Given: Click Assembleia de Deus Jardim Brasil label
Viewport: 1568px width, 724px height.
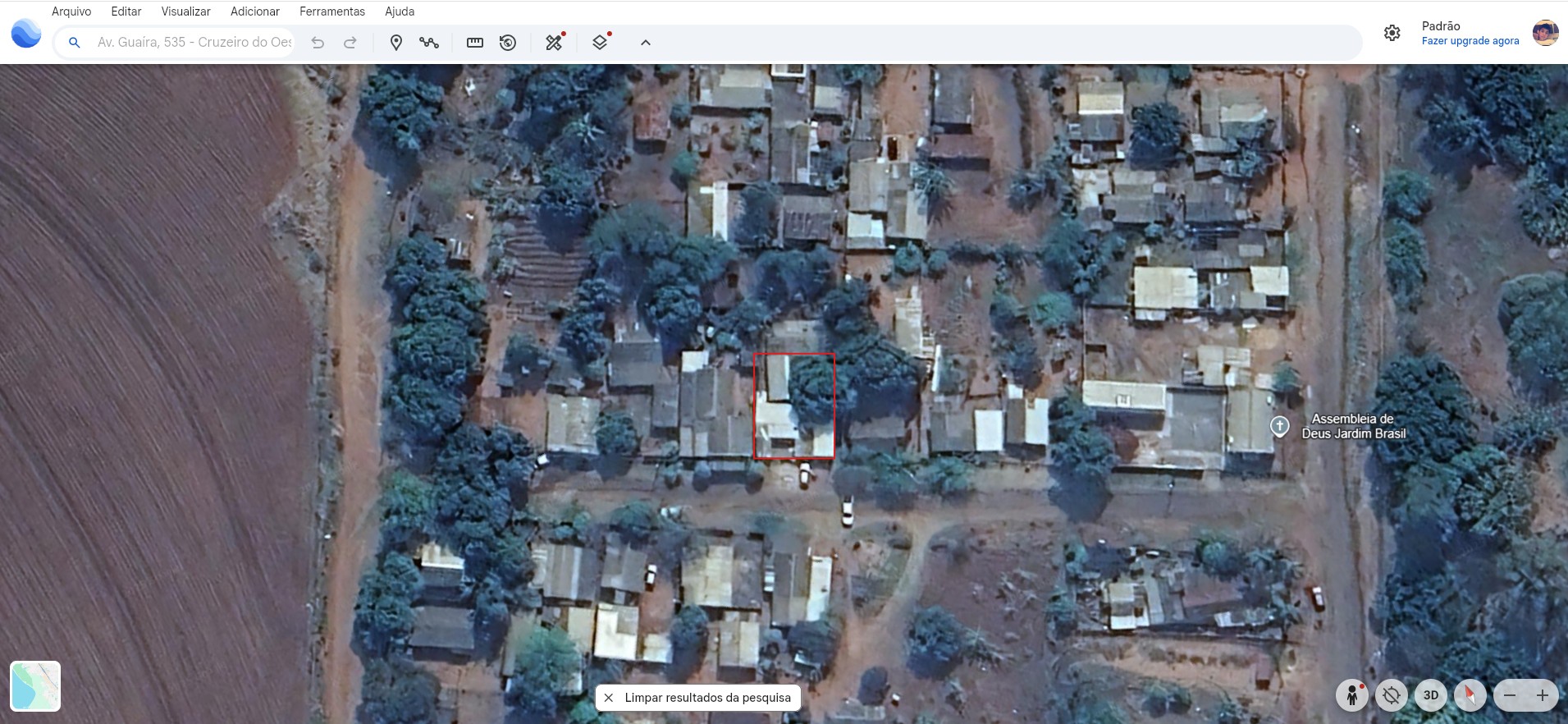Looking at the screenshot, I should 1354,426.
